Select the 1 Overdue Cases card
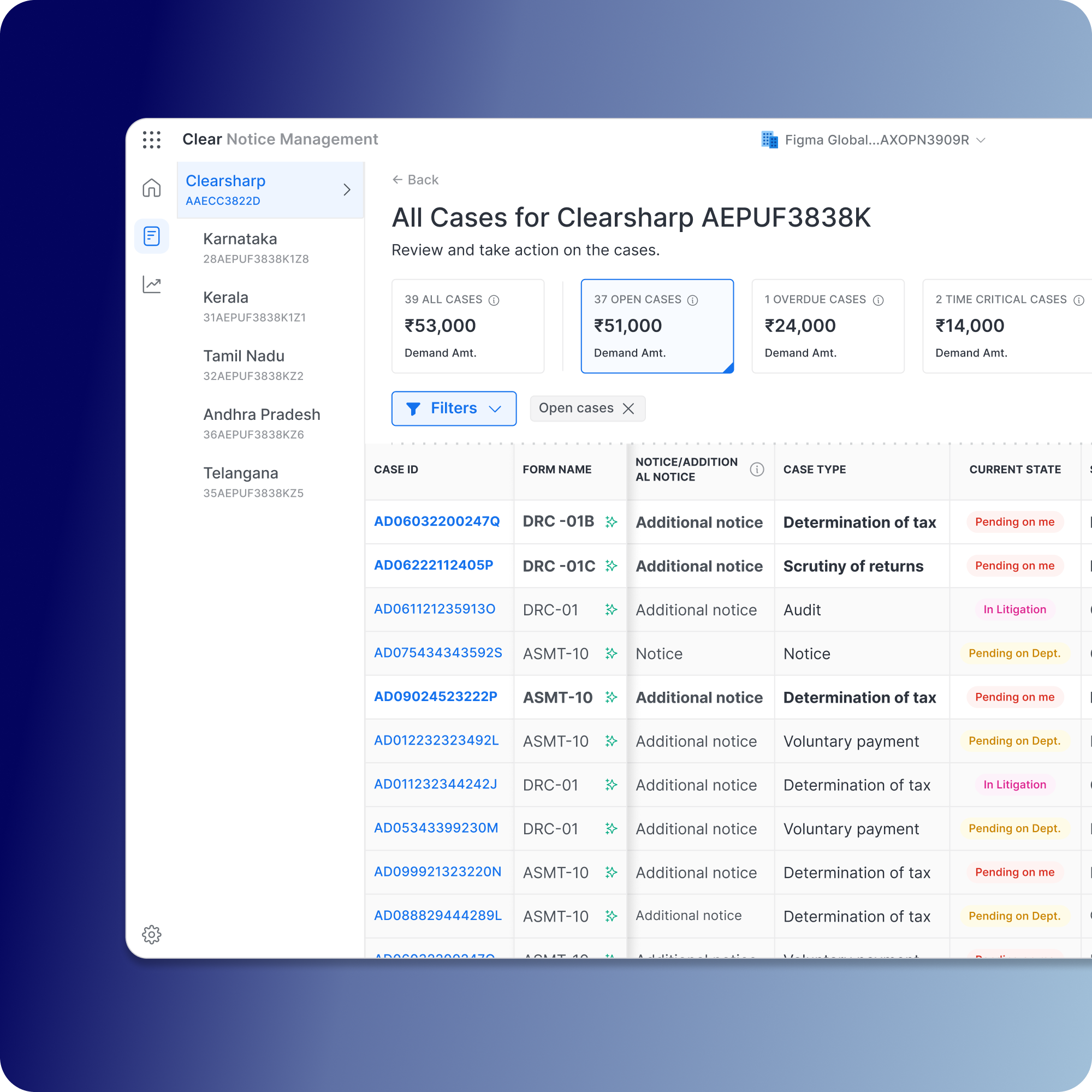Screen dimensions: 1092x1092 pyautogui.click(x=828, y=326)
